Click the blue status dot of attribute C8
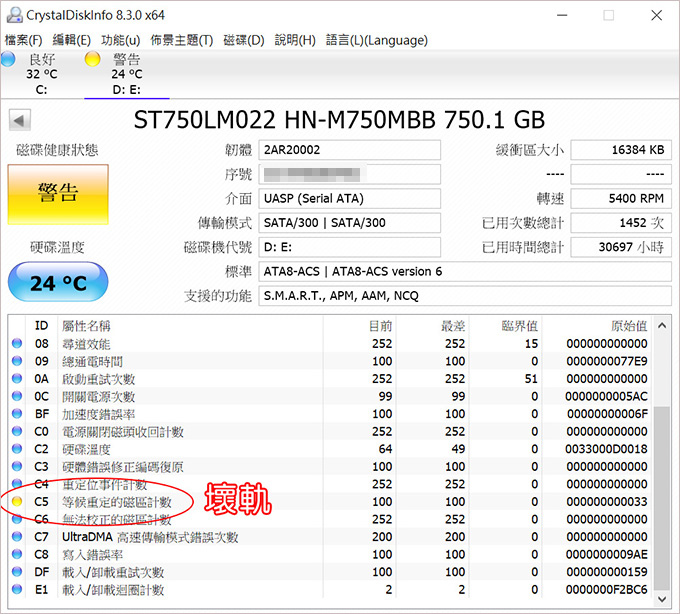680x614 pixels. [17, 554]
